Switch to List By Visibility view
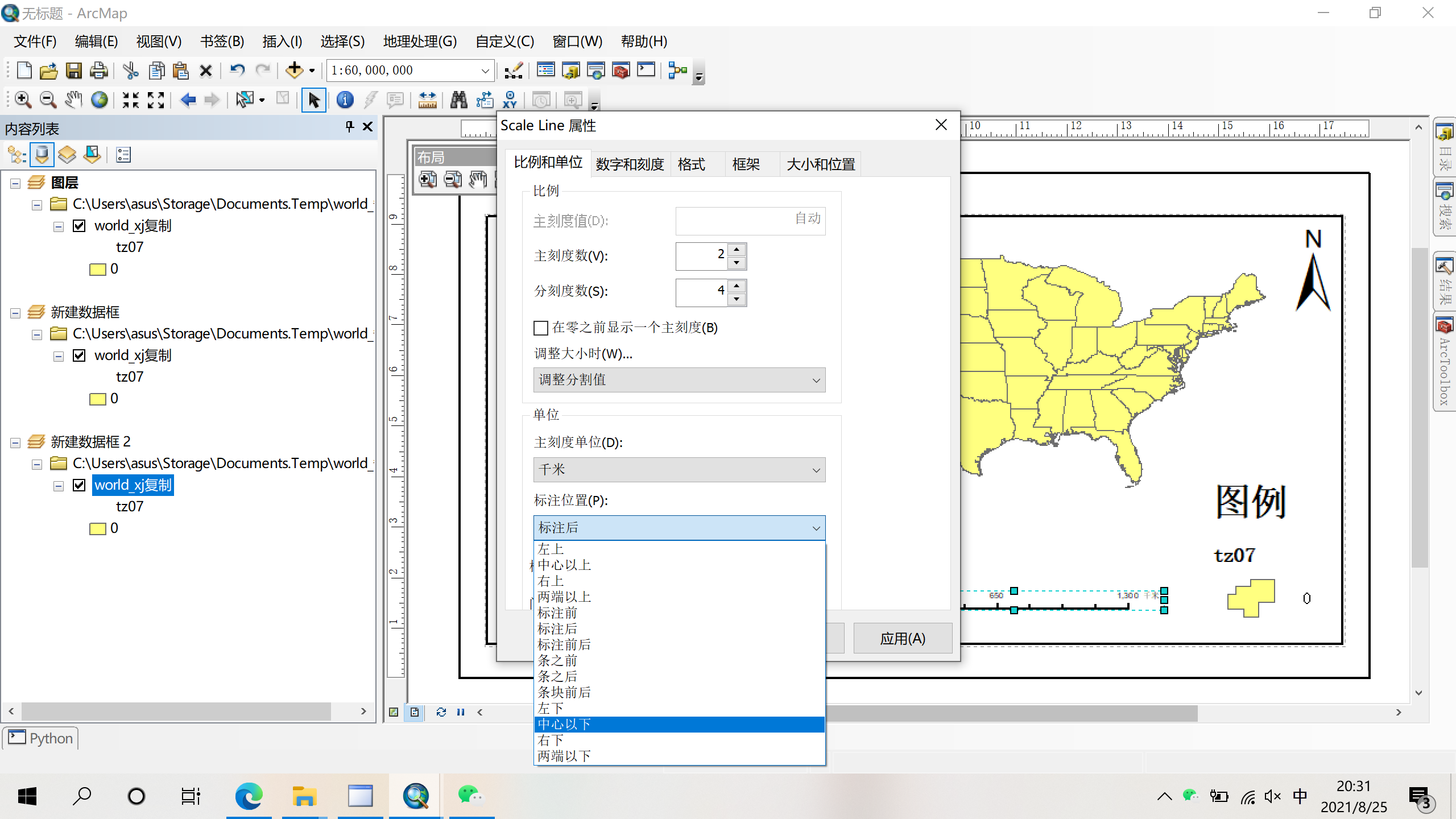Screen dimensions: 1456x819 [x=67, y=155]
